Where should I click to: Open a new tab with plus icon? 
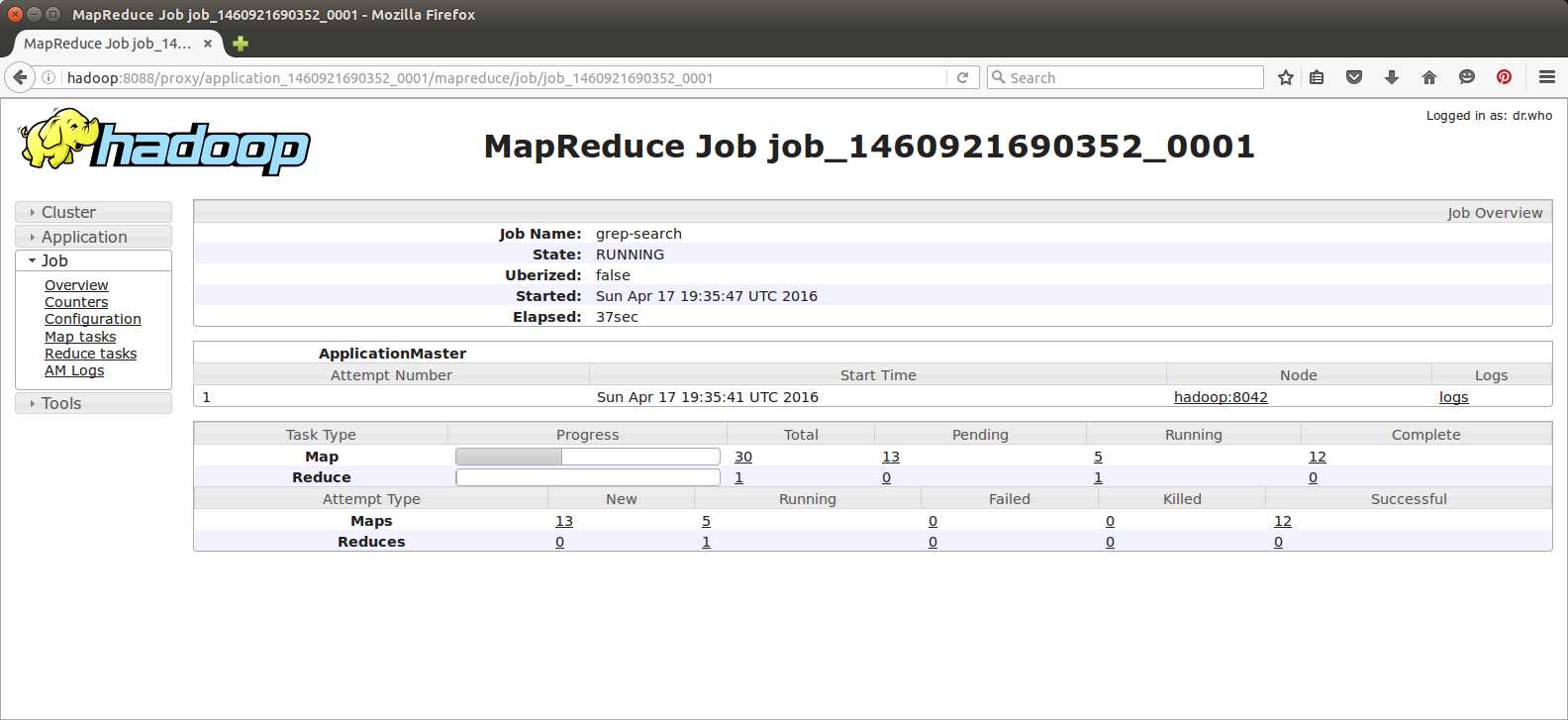pos(241,44)
